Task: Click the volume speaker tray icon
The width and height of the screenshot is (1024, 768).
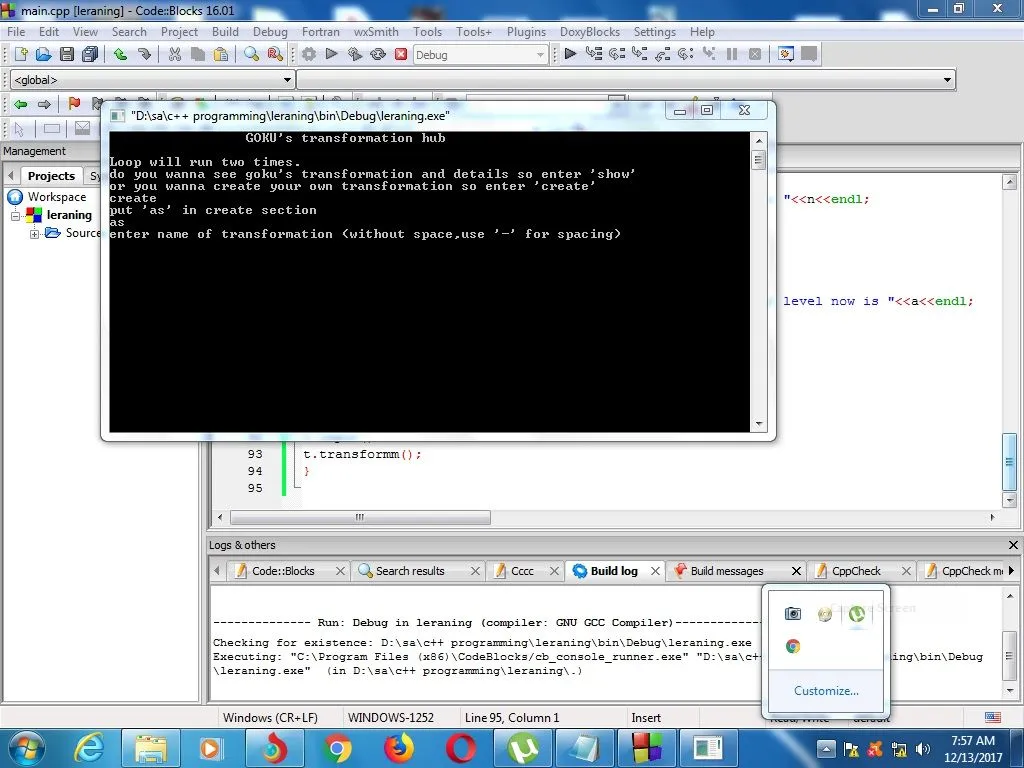Action: tap(922, 749)
